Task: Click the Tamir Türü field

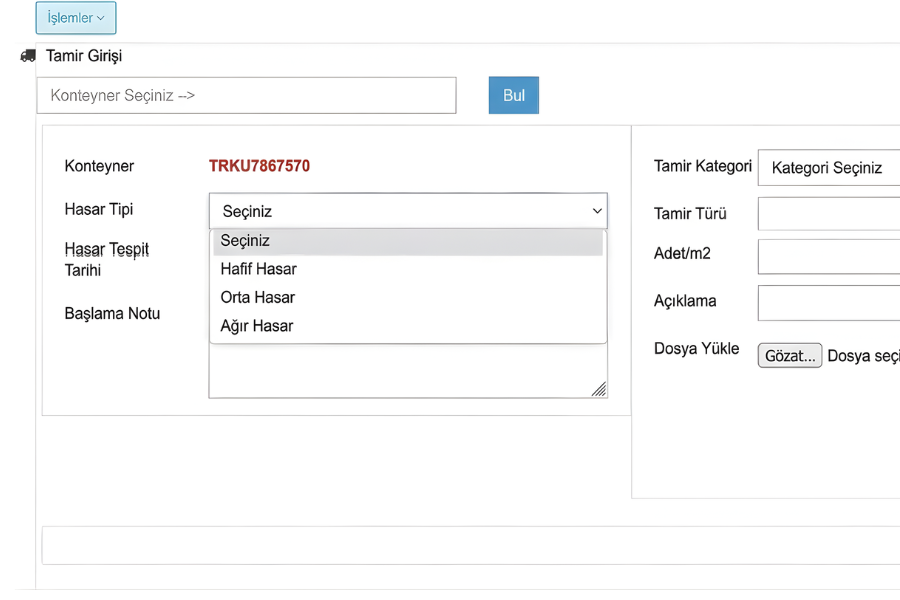Action: tap(828, 214)
